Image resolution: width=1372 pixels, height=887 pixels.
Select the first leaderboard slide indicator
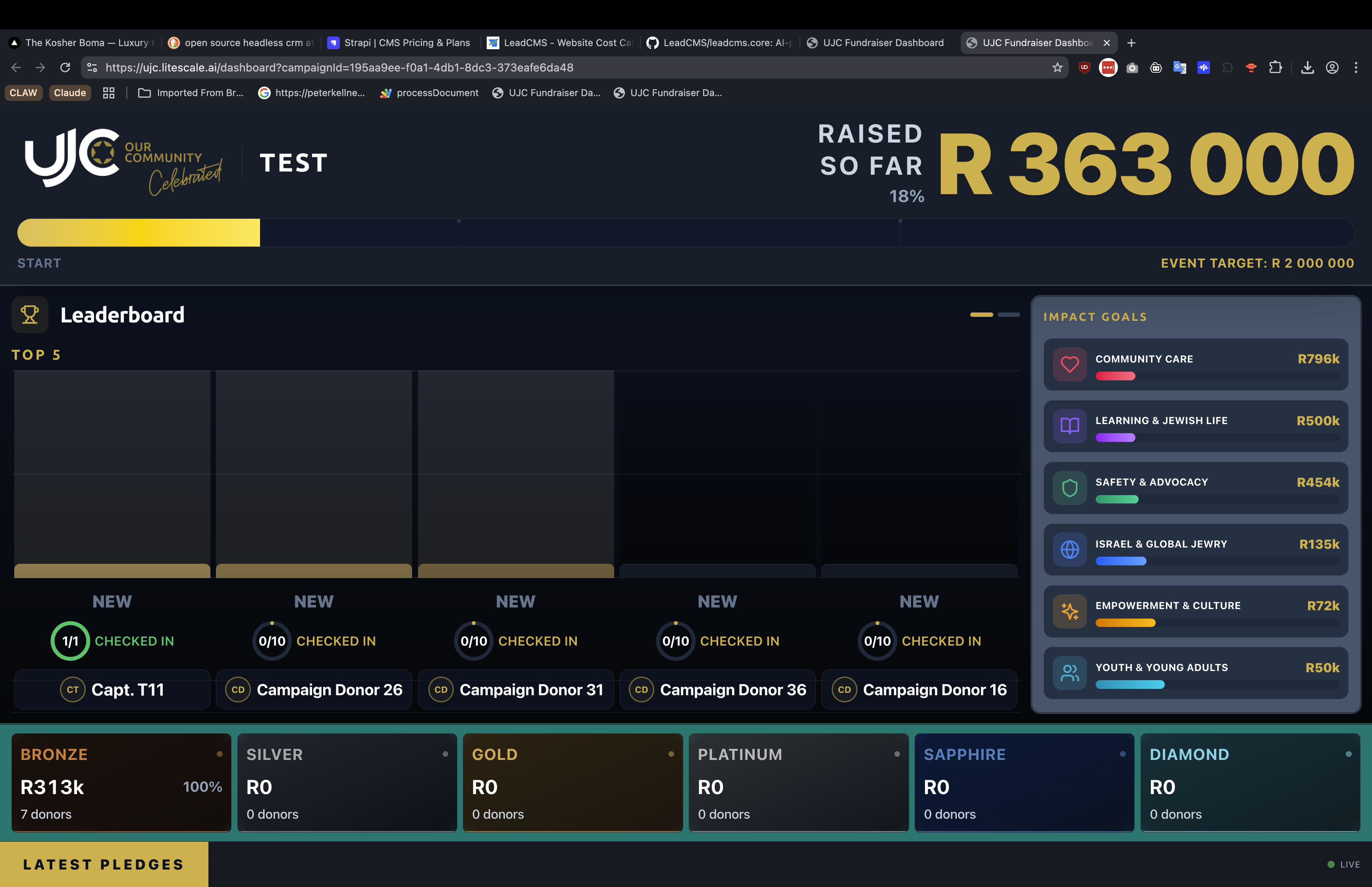pos(981,314)
